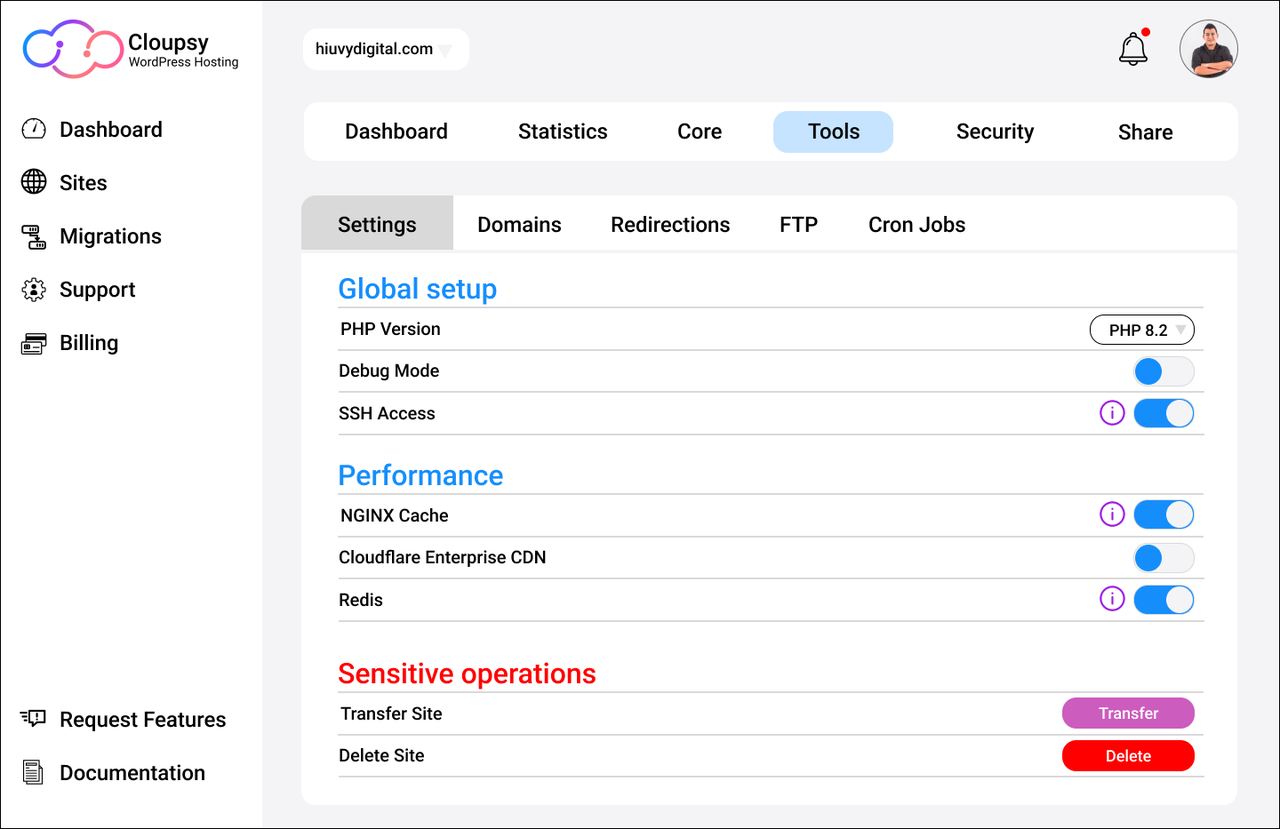
Task: Click the Transfer button
Action: click(x=1128, y=713)
